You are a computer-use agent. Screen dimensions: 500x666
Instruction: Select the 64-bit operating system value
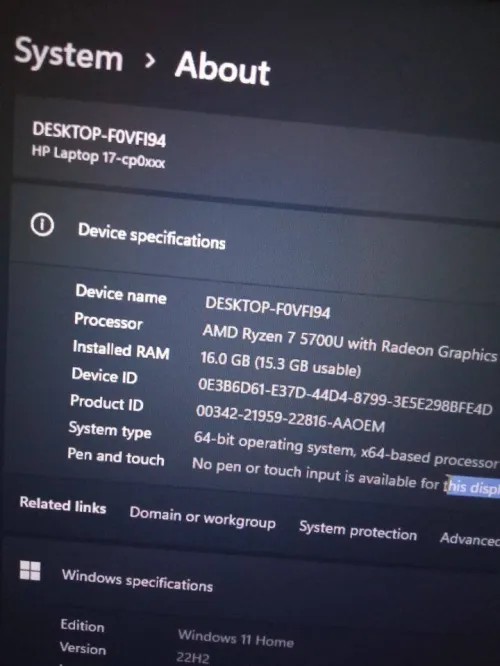[346, 450]
